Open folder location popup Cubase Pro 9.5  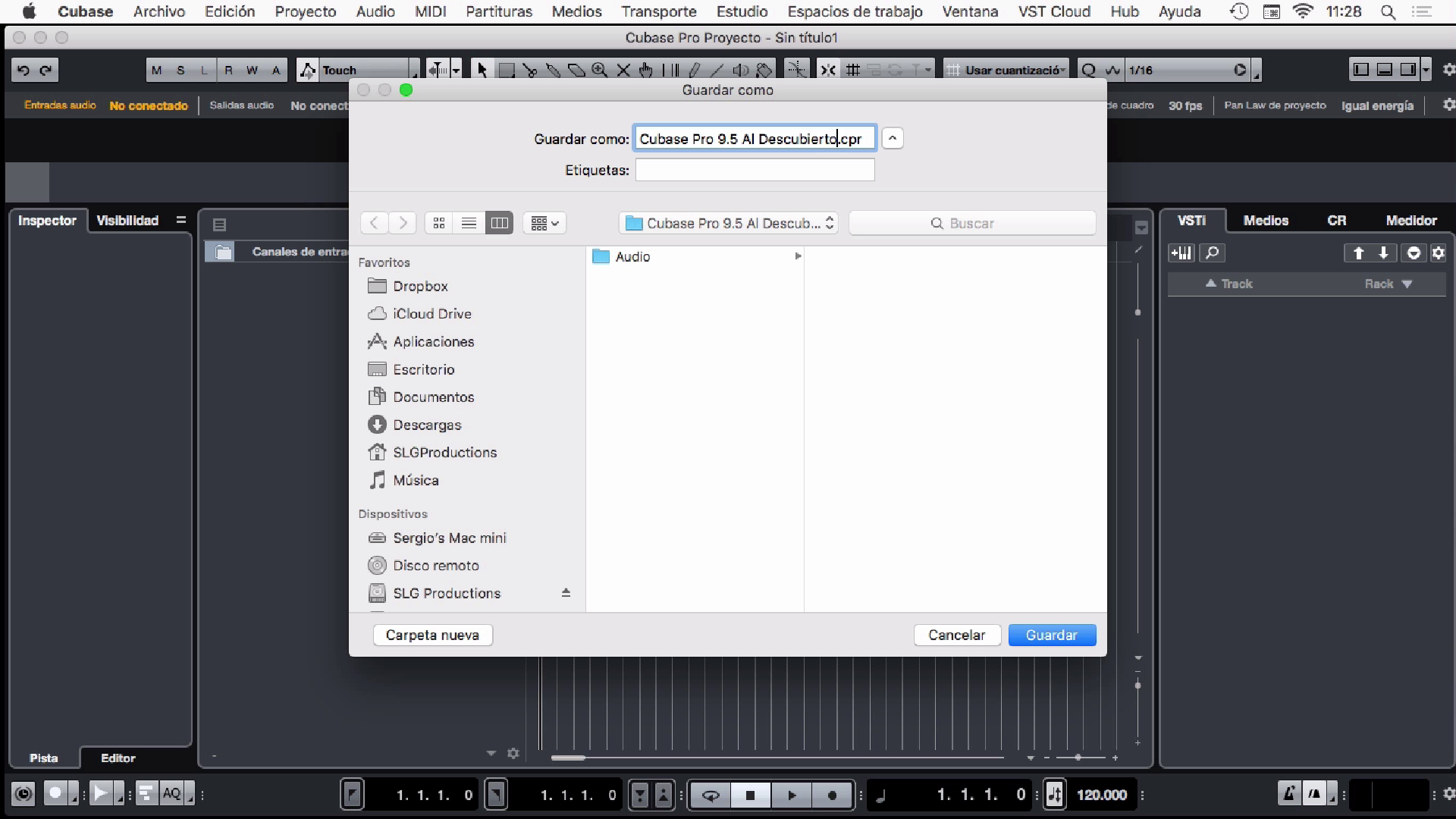pyautogui.click(x=728, y=223)
